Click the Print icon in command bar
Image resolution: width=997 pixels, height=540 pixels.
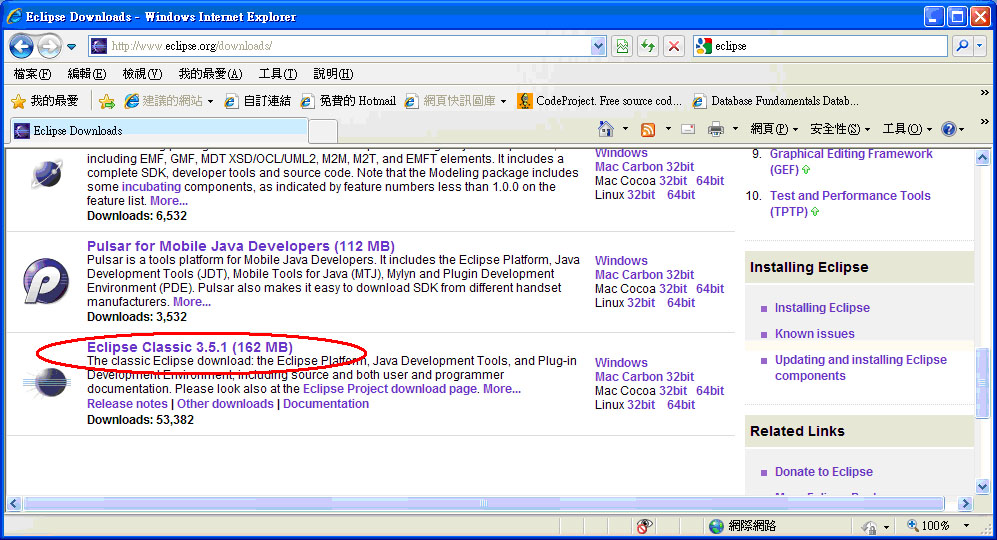click(x=716, y=129)
